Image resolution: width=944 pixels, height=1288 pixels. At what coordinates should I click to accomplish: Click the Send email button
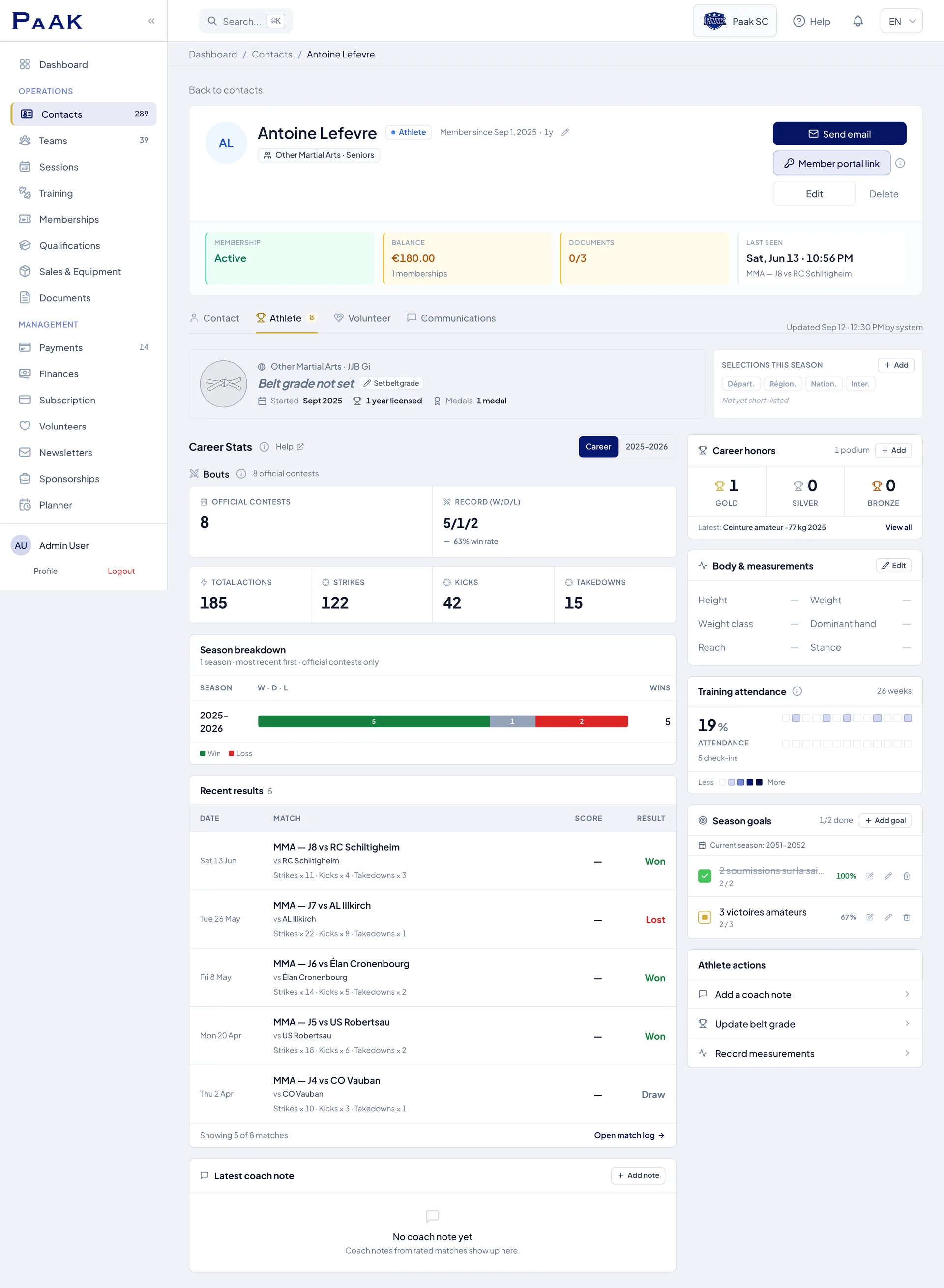[839, 134]
